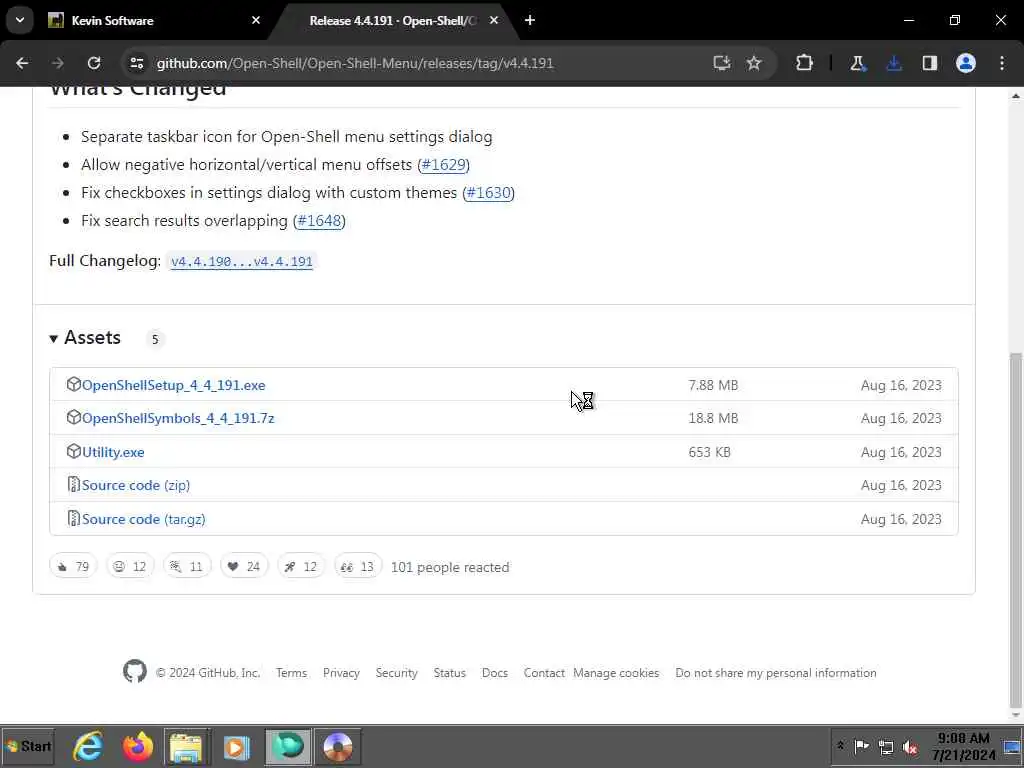Collapse the Assets section triangle
Screen dimensions: 1024x768
coord(54,338)
